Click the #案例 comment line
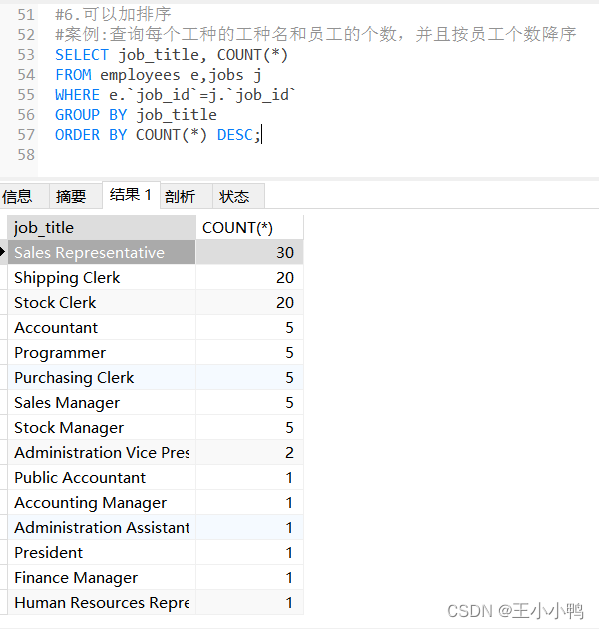Image resolution: width=599 pixels, height=629 pixels. click(x=316, y=34)
